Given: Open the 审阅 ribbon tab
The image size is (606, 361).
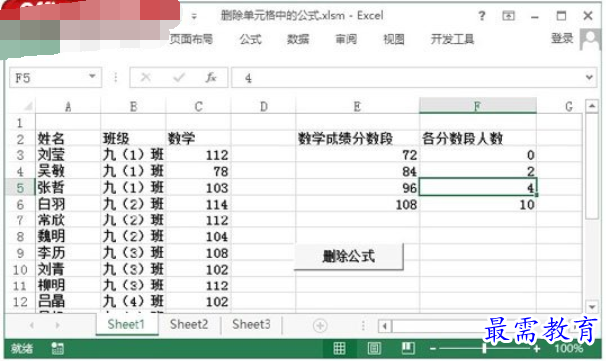Looking at the screenshot, I should point(346,39).
